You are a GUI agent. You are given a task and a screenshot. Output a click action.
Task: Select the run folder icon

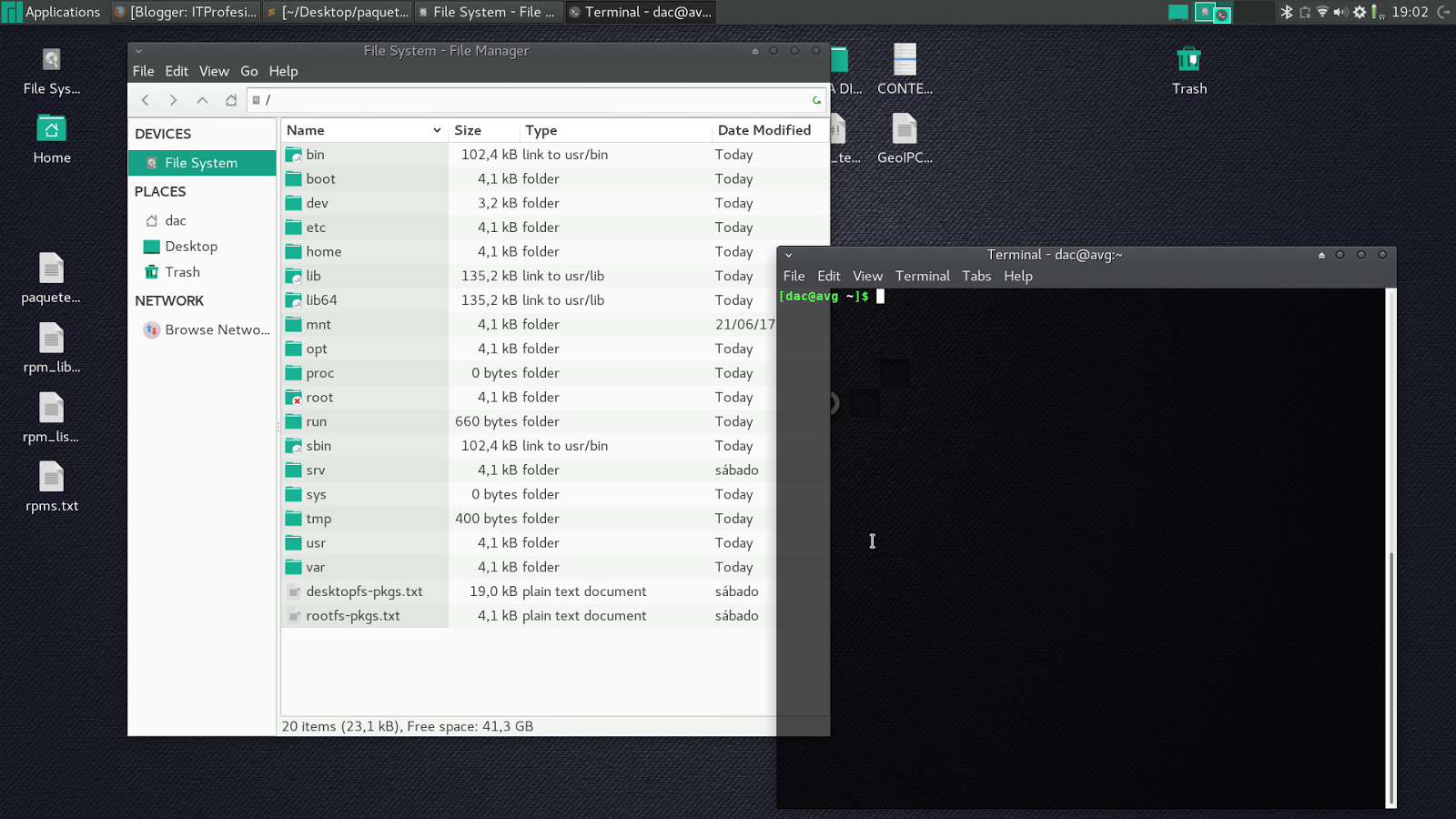293,421
